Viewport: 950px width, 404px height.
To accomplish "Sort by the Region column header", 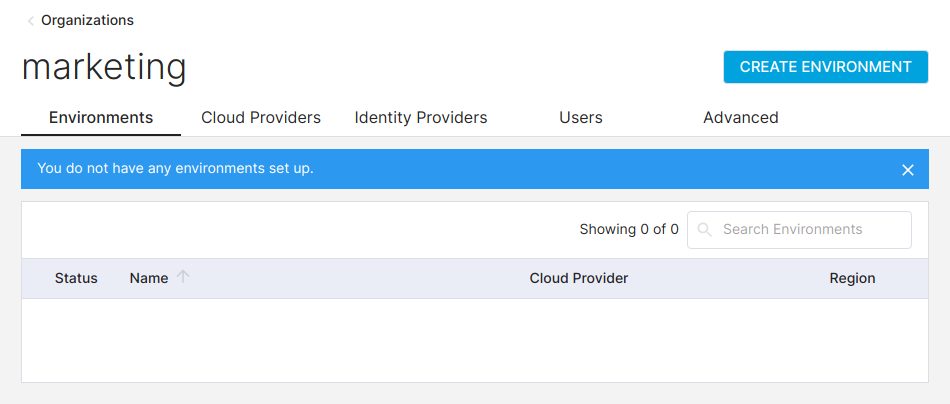I will tap(852, 278).
